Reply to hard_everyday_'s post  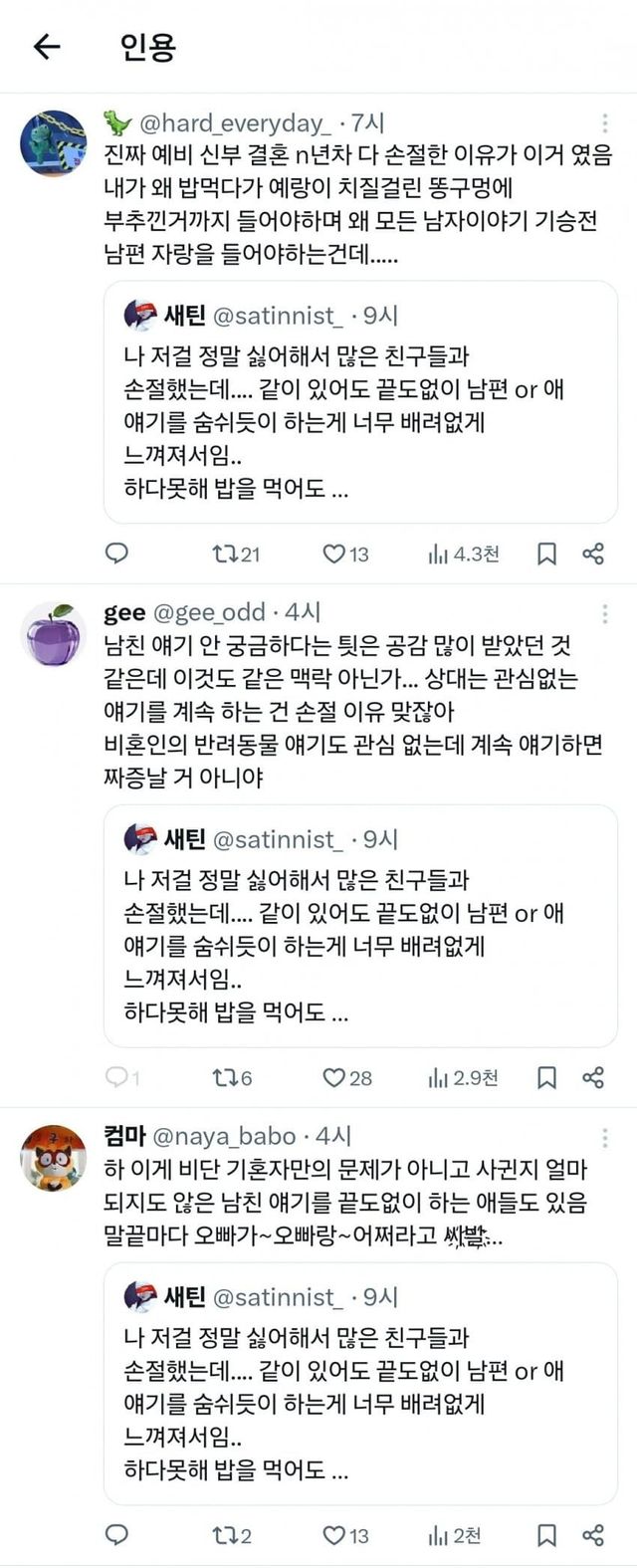pyautogui.click(x=117, y=554)
